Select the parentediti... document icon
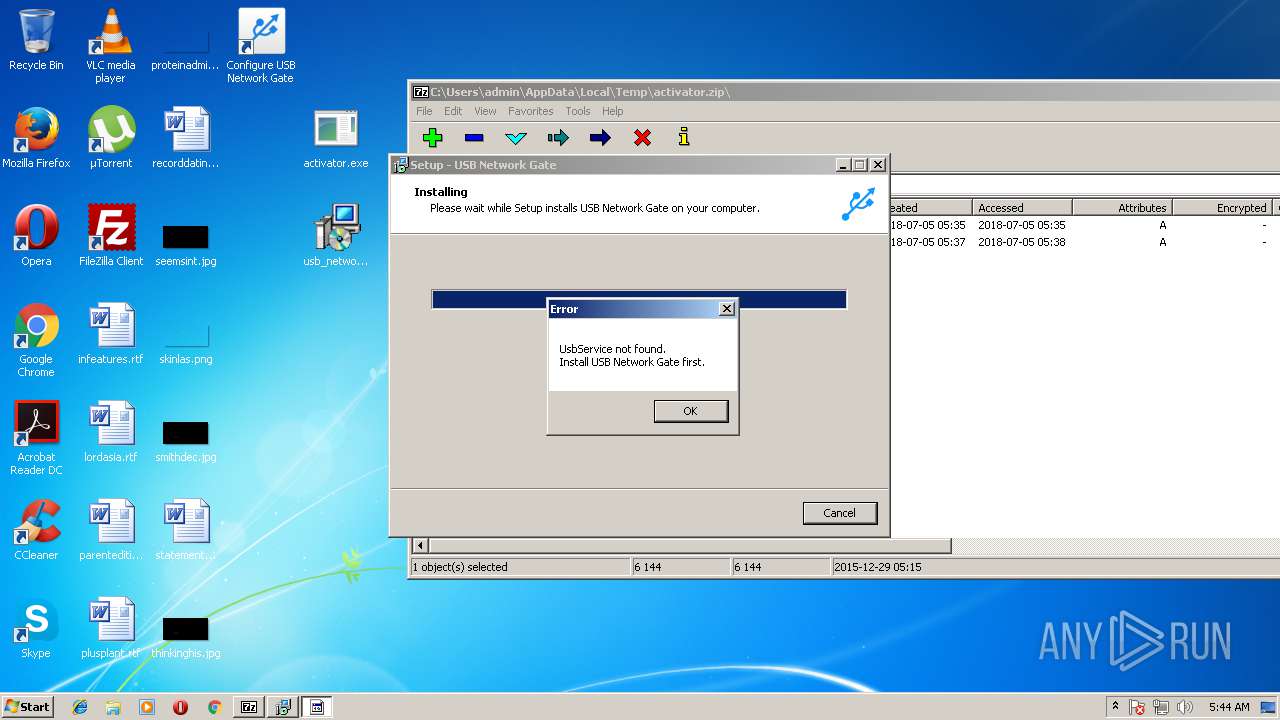This screenshot has height=720, width=1280. 111,530
